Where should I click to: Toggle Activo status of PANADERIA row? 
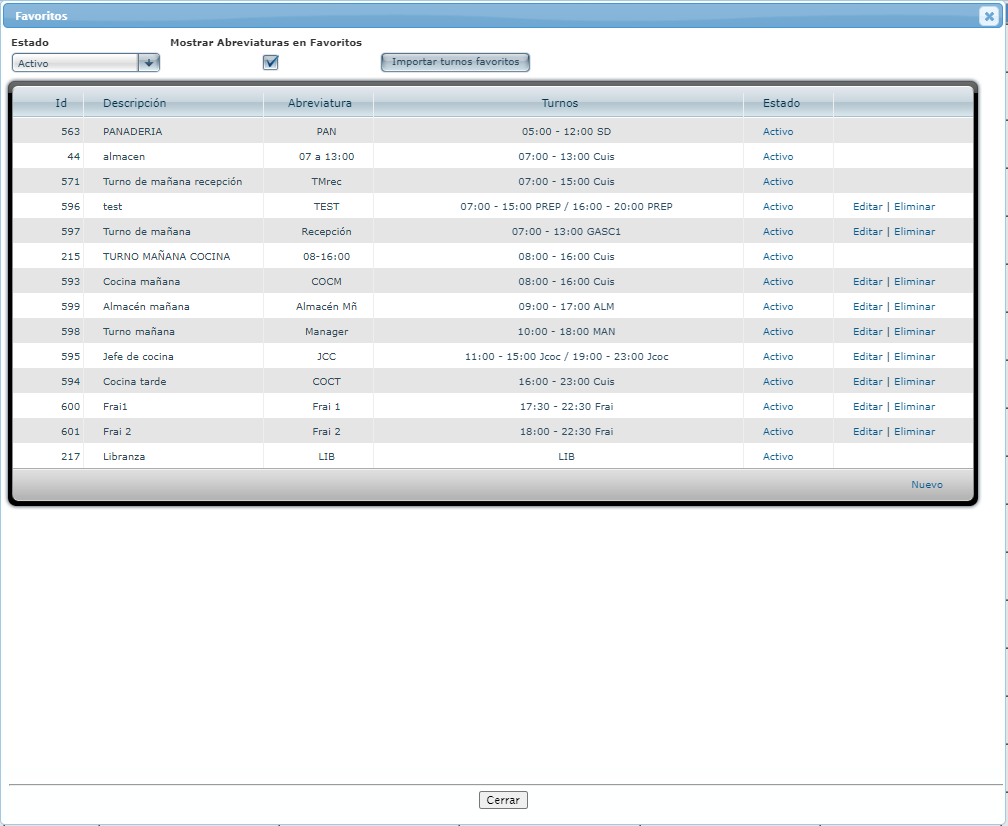coord(778,132)
